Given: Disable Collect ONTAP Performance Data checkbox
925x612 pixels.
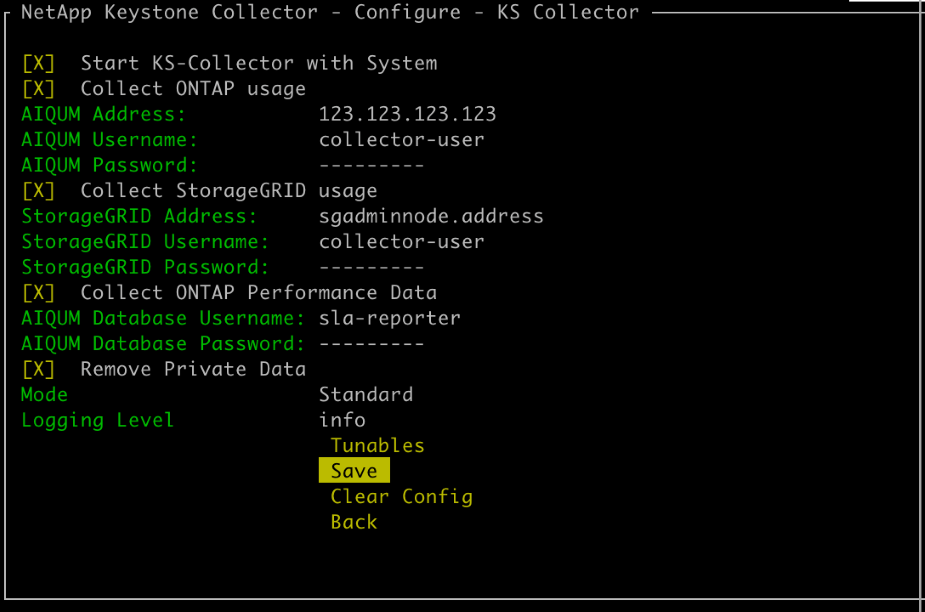Looking at the screenshot, I should pos(38,292).
